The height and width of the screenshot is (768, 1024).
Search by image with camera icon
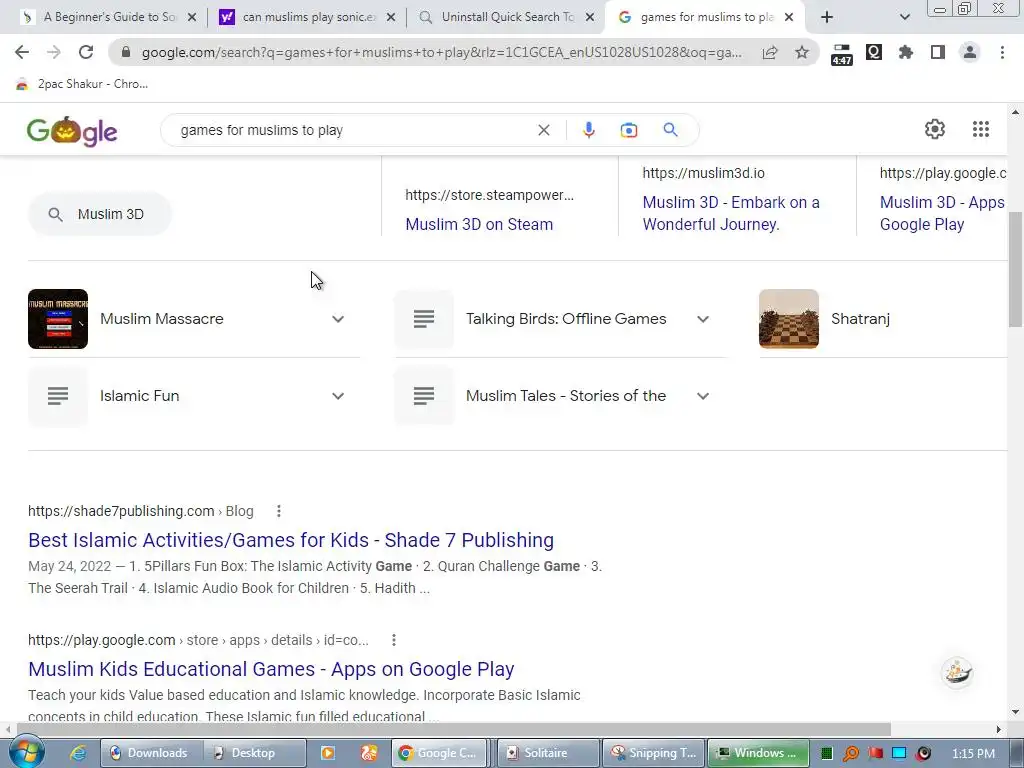tap(628, 130)
